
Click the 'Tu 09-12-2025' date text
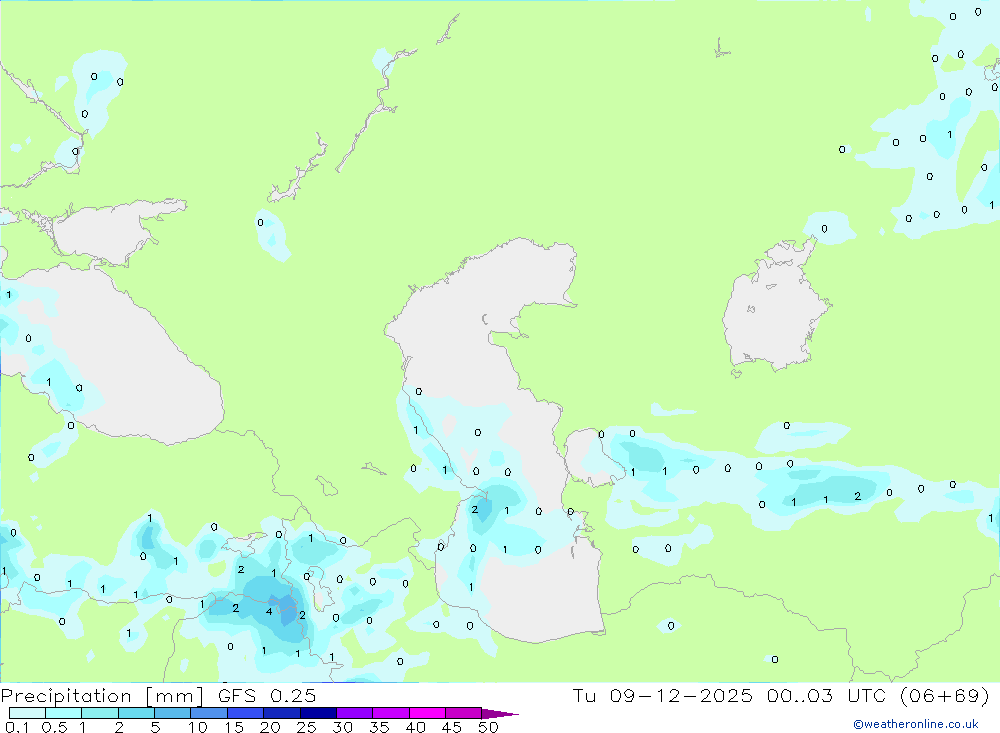point(663,695)
